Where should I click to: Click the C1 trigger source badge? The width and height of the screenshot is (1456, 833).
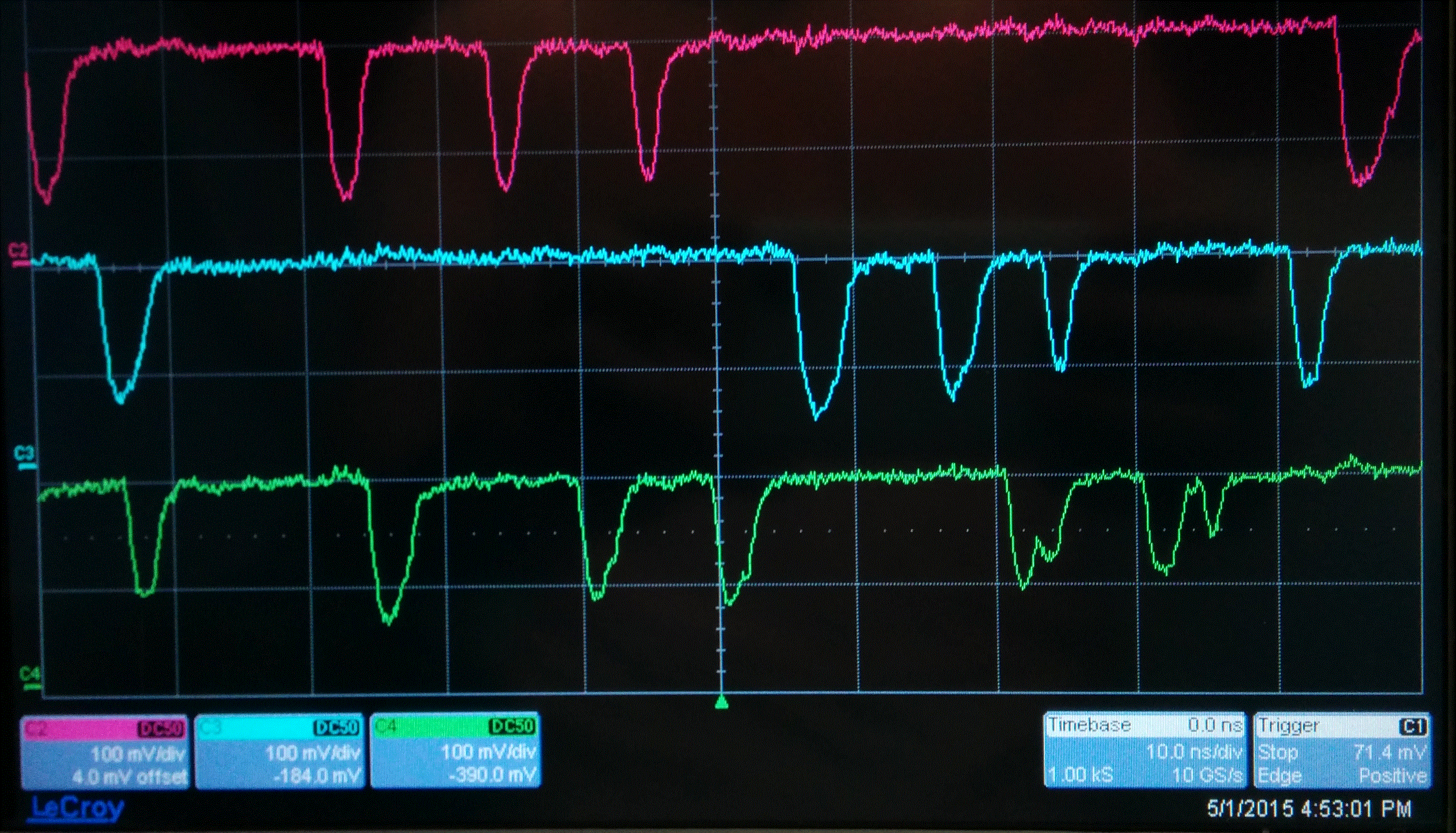click(x=1412, y=727)
